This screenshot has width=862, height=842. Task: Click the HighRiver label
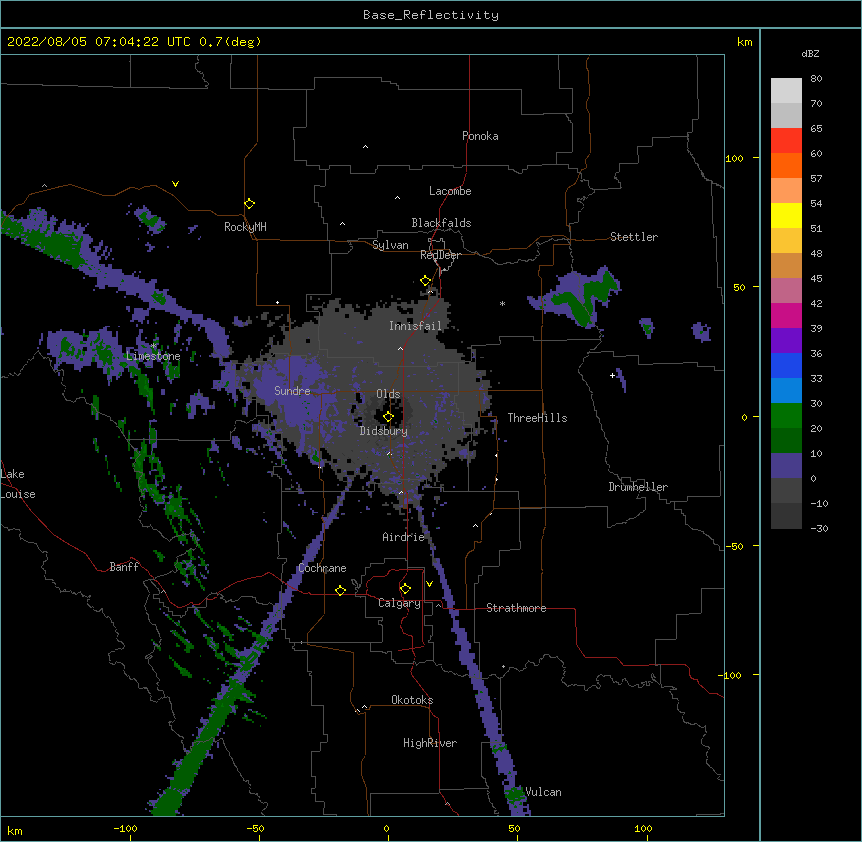pyautogui.click(x=430, y=743)
